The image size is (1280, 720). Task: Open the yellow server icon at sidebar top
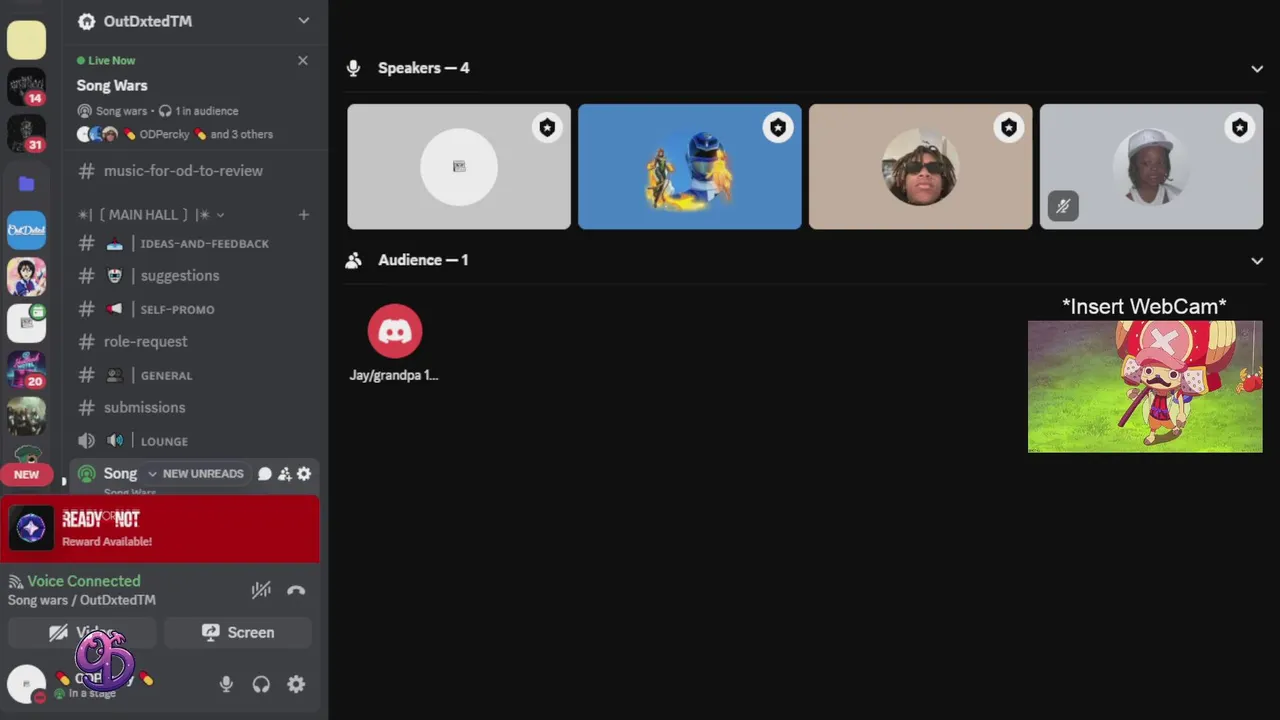pos(26,40)
